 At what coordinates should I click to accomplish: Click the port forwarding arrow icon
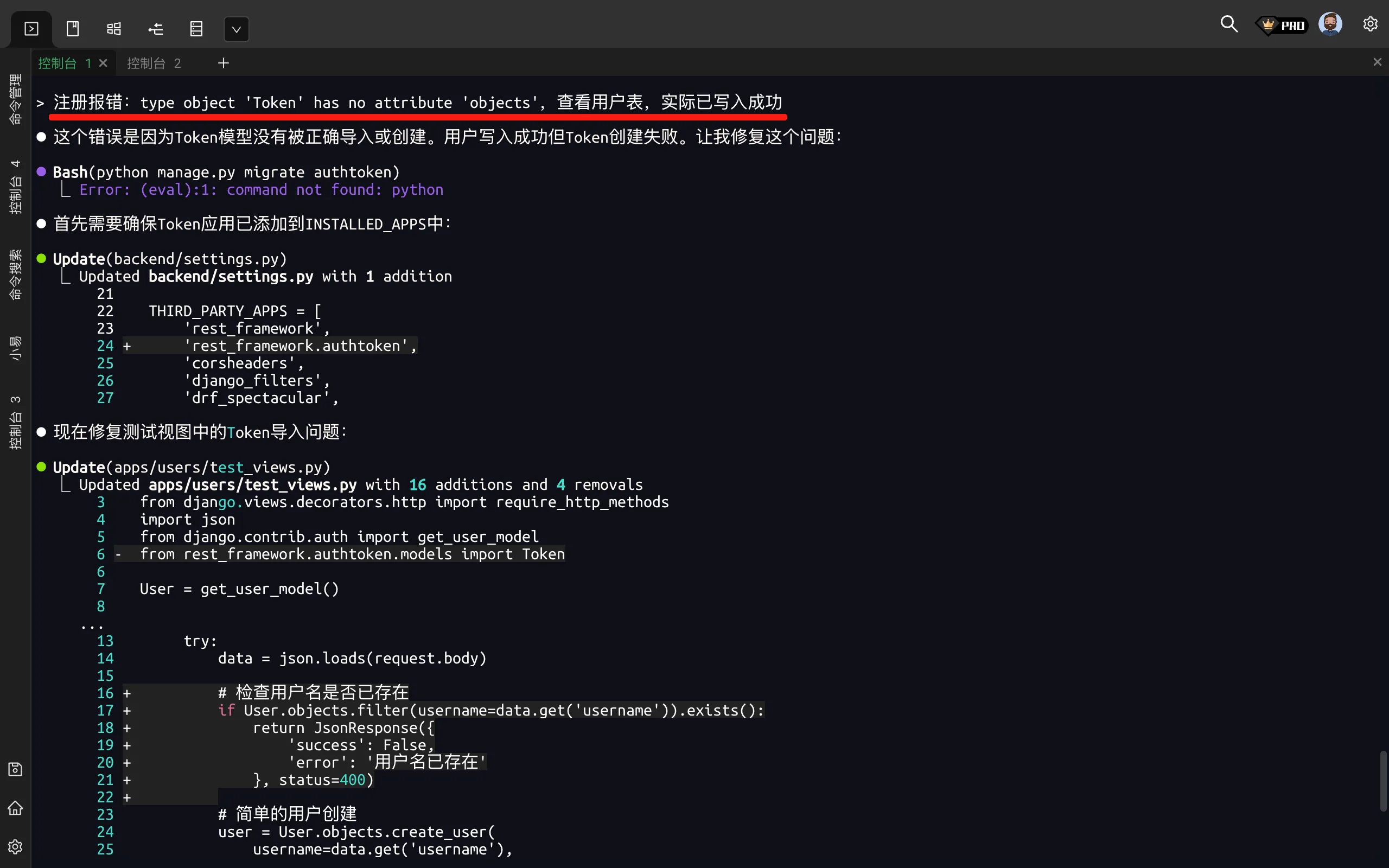[156, 29]
